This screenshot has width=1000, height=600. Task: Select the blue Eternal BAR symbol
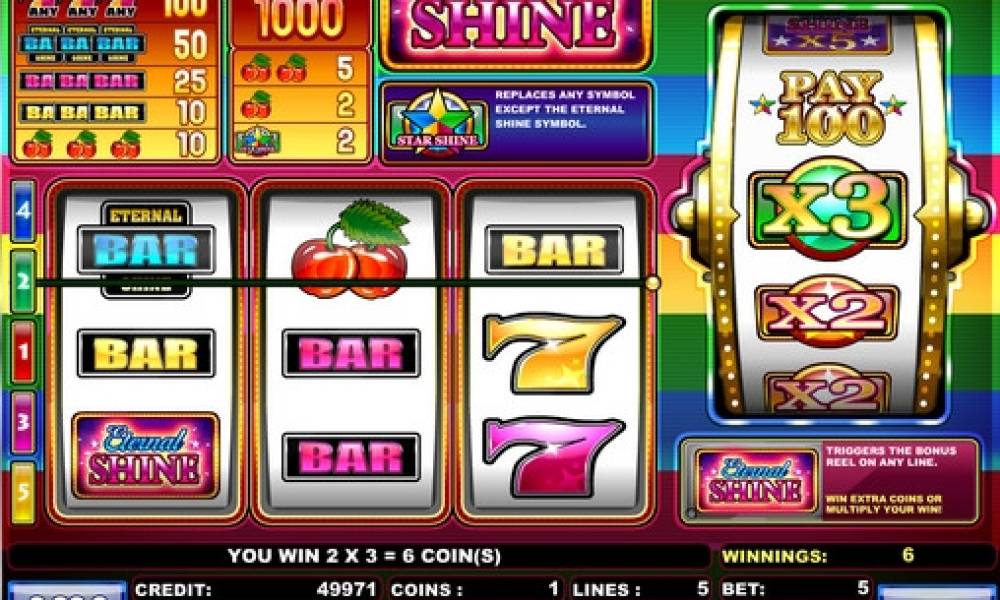146,249
